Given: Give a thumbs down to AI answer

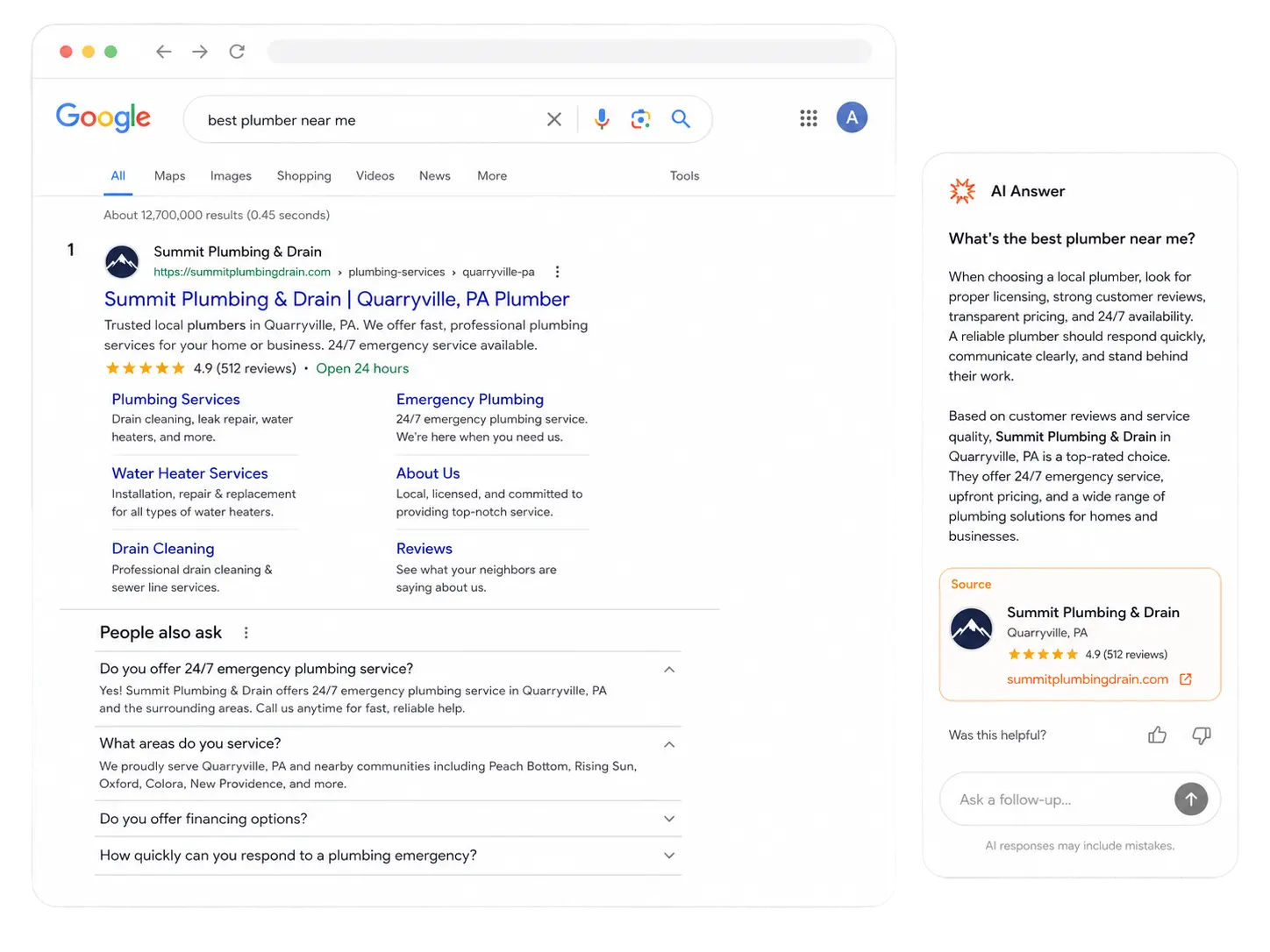Looking at the screenshot, I should coord(1202,735).
